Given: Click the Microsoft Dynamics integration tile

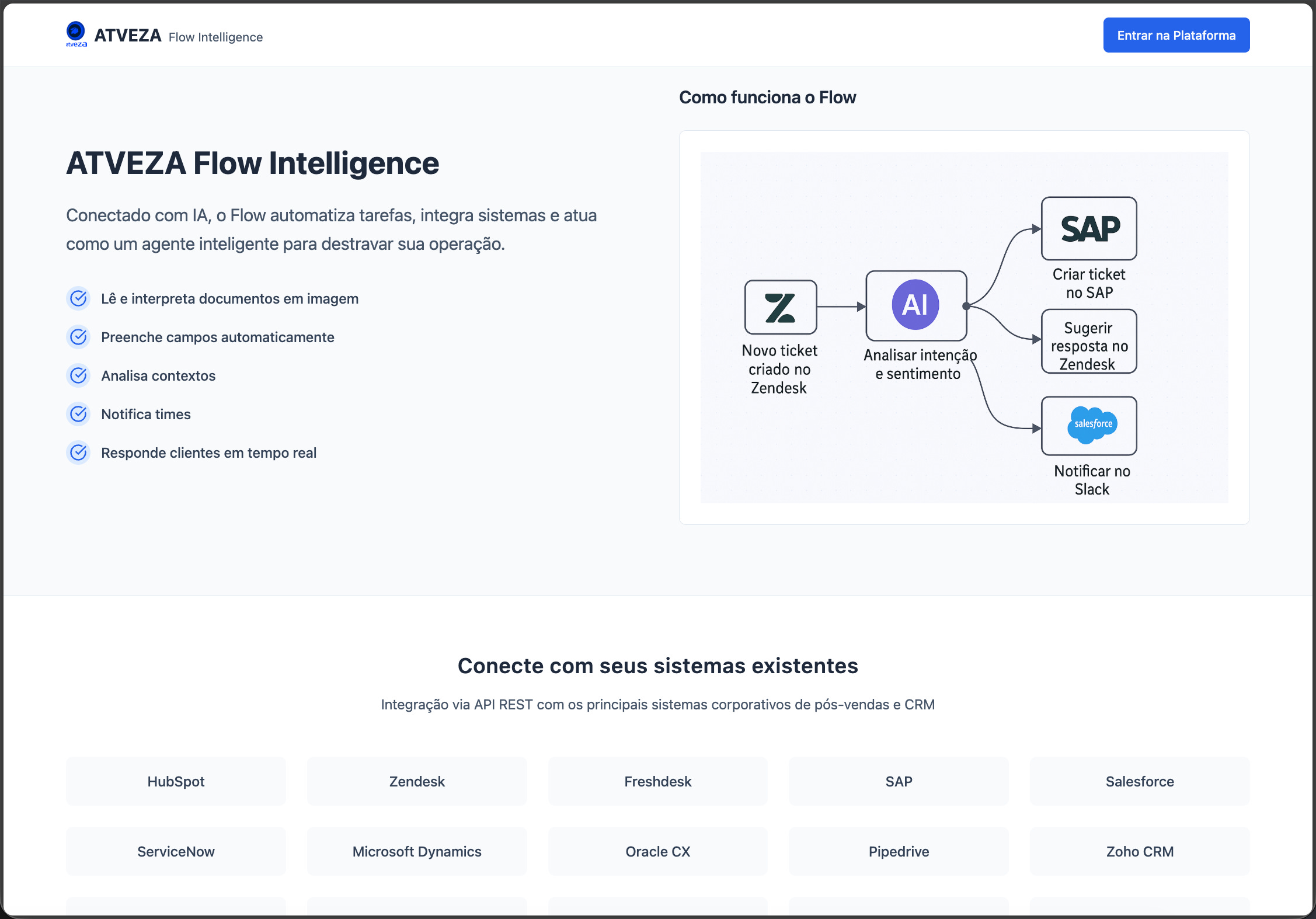Looking at the screenshot, I should tap(417, 851).
